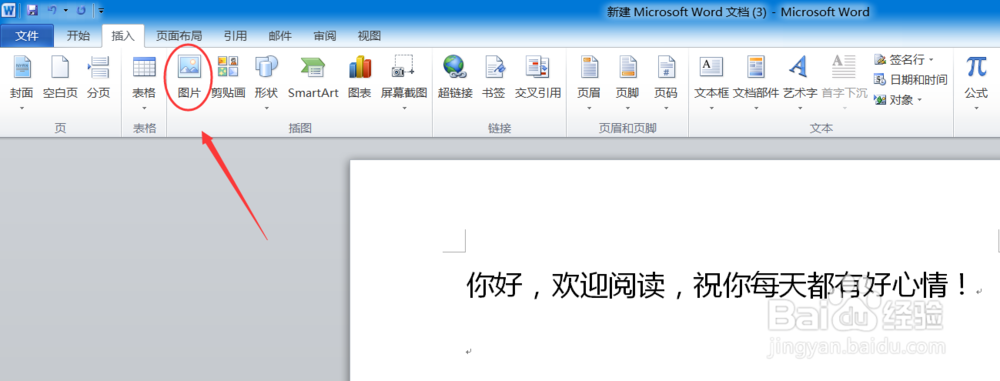The image size is (1000, 381).
Task: Expand the 文本框 dropdown arrow
Action: 711,108
